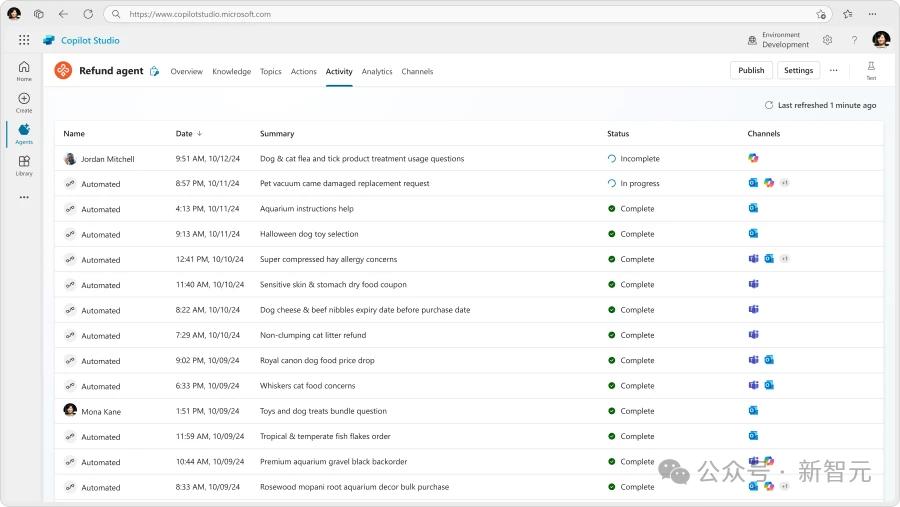The image size is (900, 507).
Task: Open the settings gear in header
Action: (x=827, y=40)
